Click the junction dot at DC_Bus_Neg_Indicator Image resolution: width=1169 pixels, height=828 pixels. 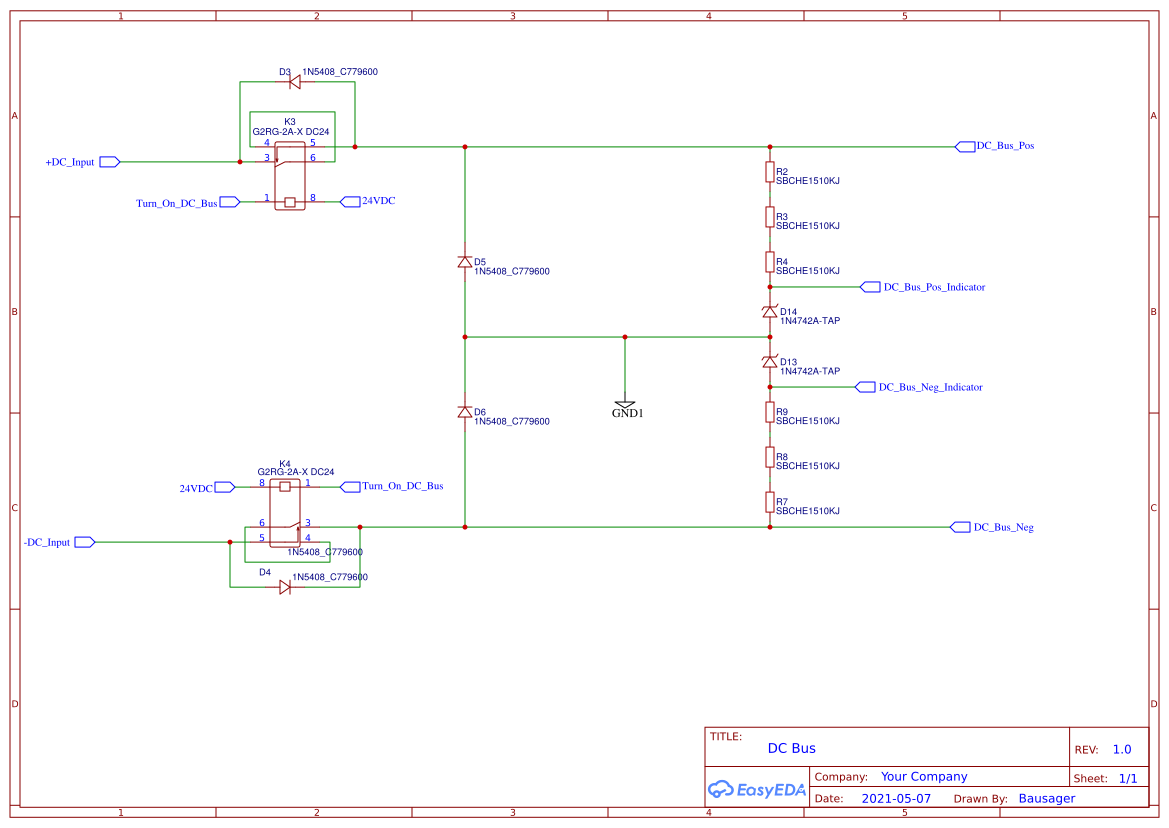tap(770, 387)
